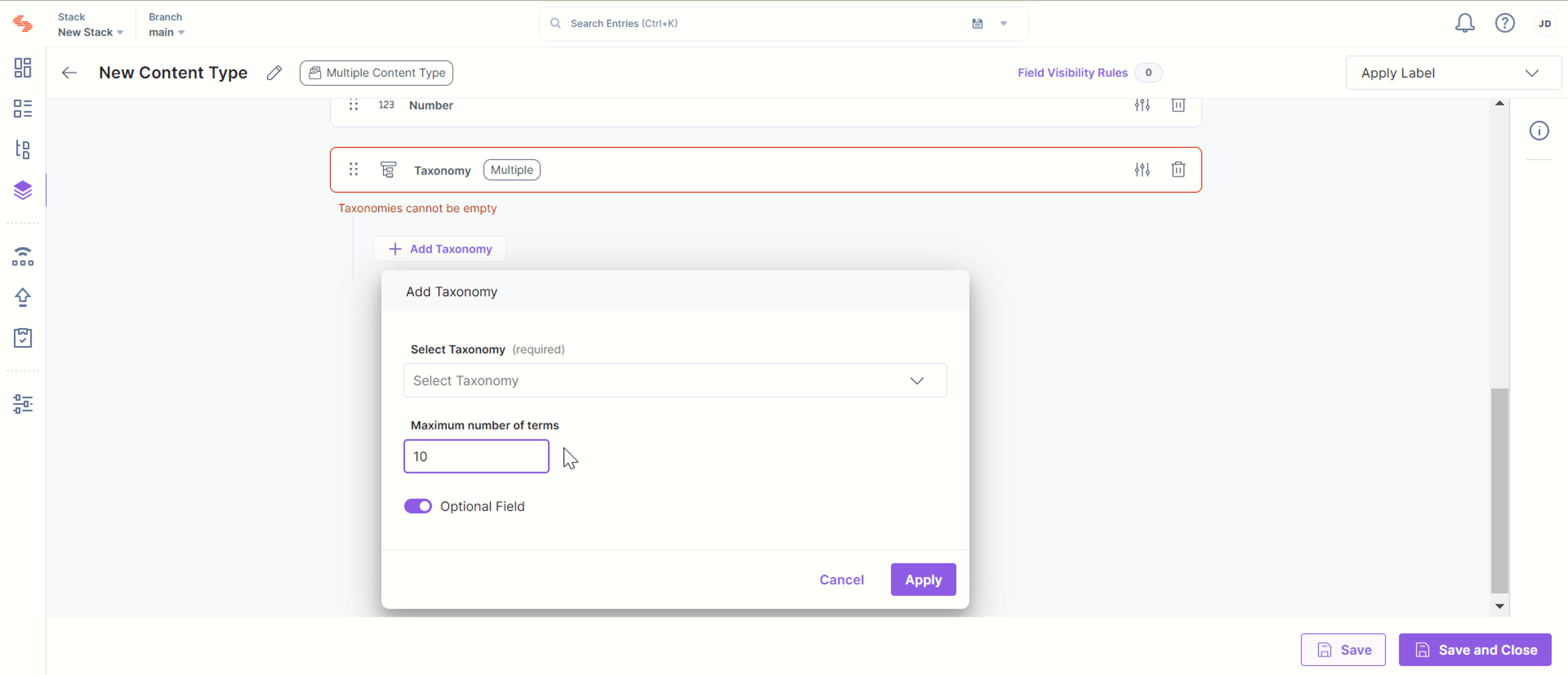Image resolution: width=1568 pixels, height=675 pixels.
Task: Open the notifications bell
Action: pyautogui.click(x=1465, y=23)
